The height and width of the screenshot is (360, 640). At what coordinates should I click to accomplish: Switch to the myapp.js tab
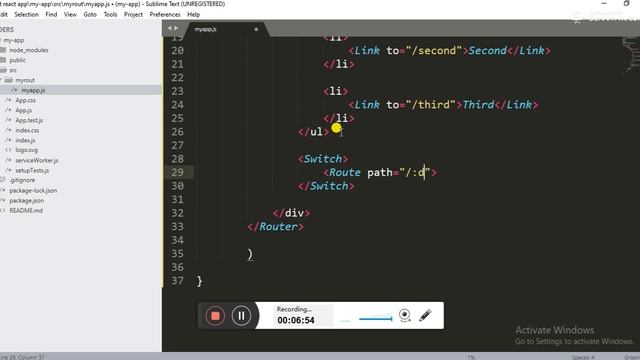pos(205,29)
